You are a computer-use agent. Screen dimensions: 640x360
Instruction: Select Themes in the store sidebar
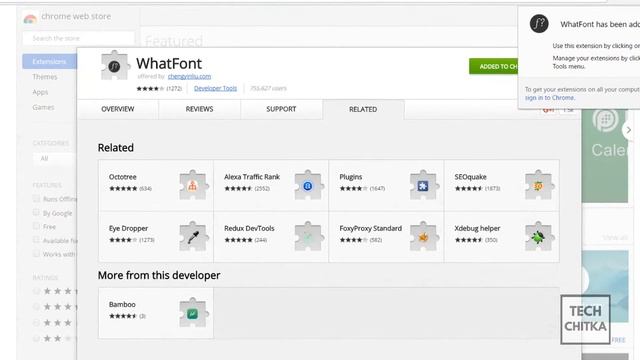(45, 77)
